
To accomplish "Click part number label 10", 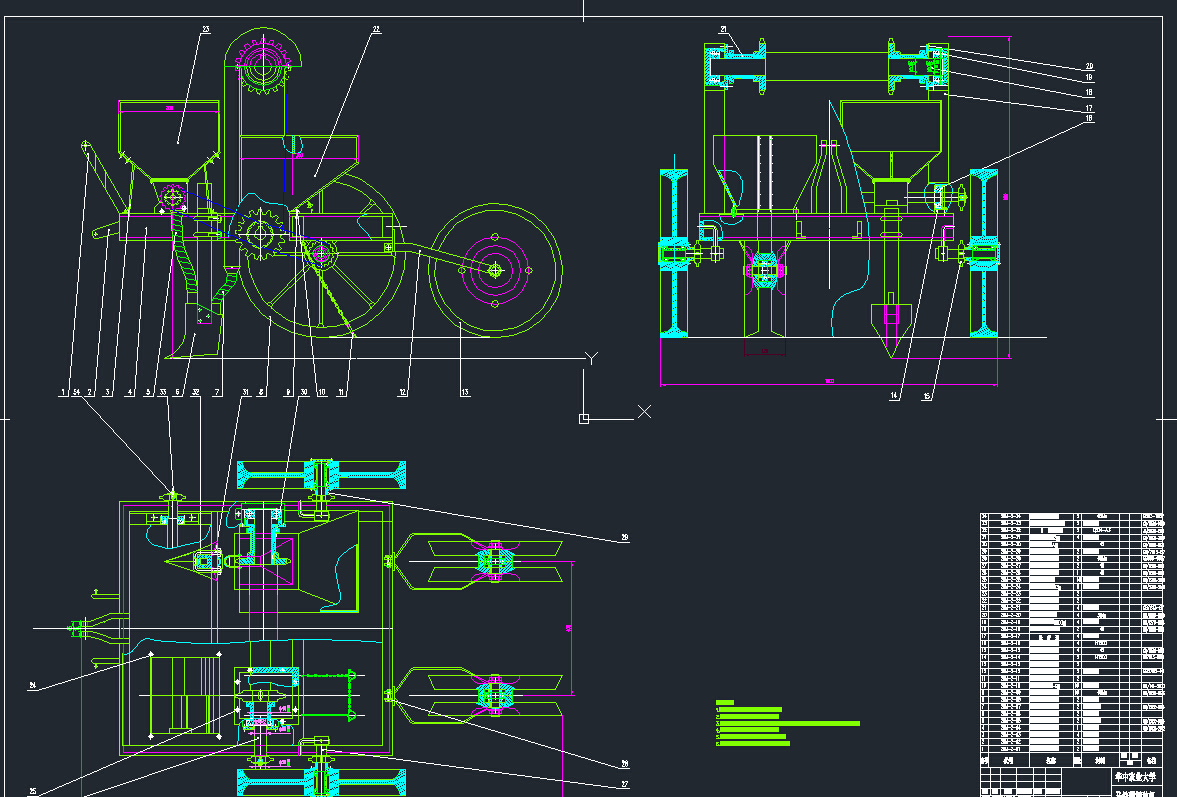I will (x=322, y=392).
